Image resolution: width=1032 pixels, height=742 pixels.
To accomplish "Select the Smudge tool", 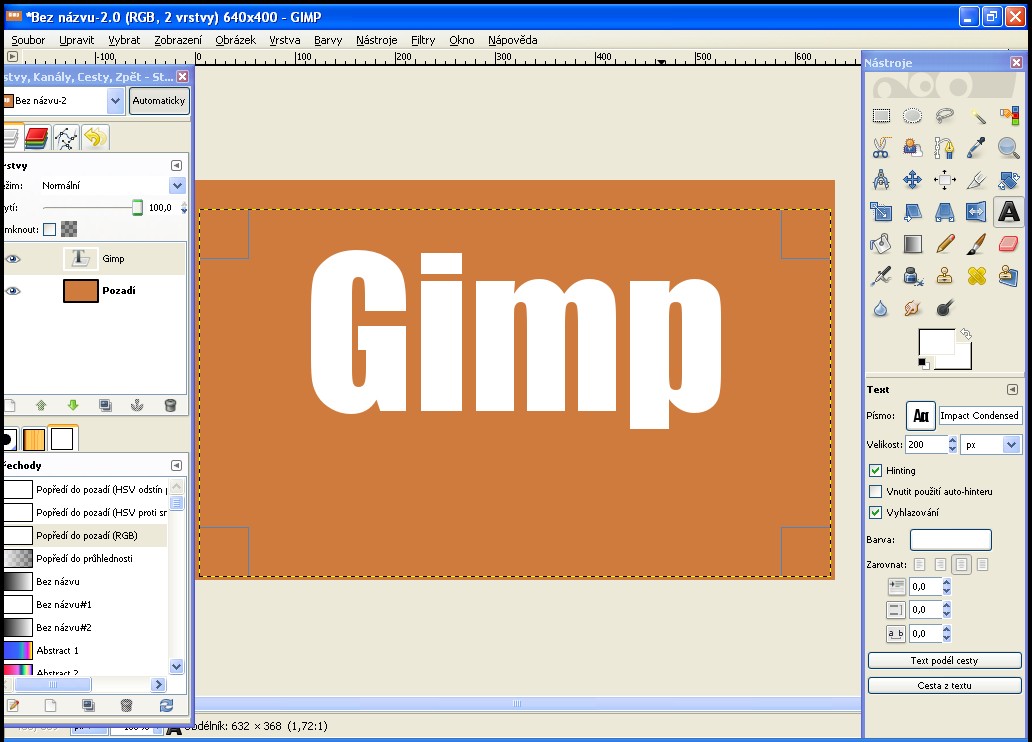I will click(x=912, y=307).
